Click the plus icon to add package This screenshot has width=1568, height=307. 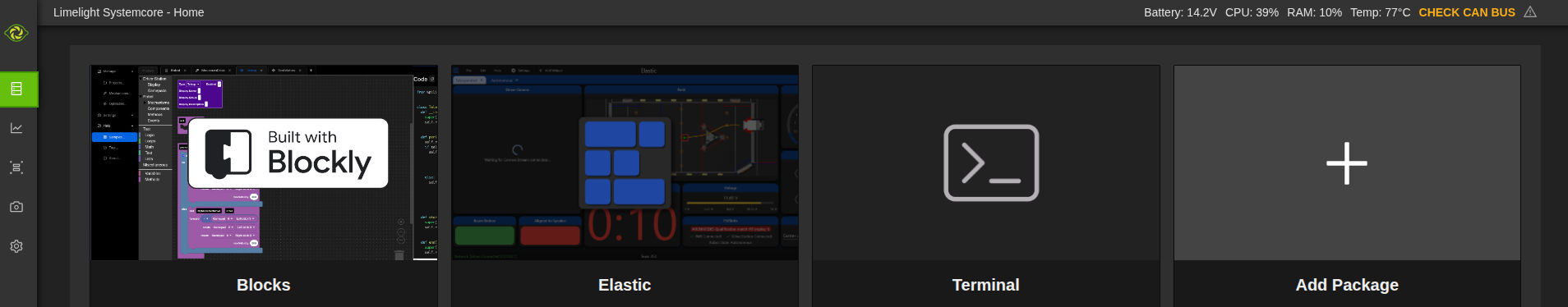[x=1347, y=163]
